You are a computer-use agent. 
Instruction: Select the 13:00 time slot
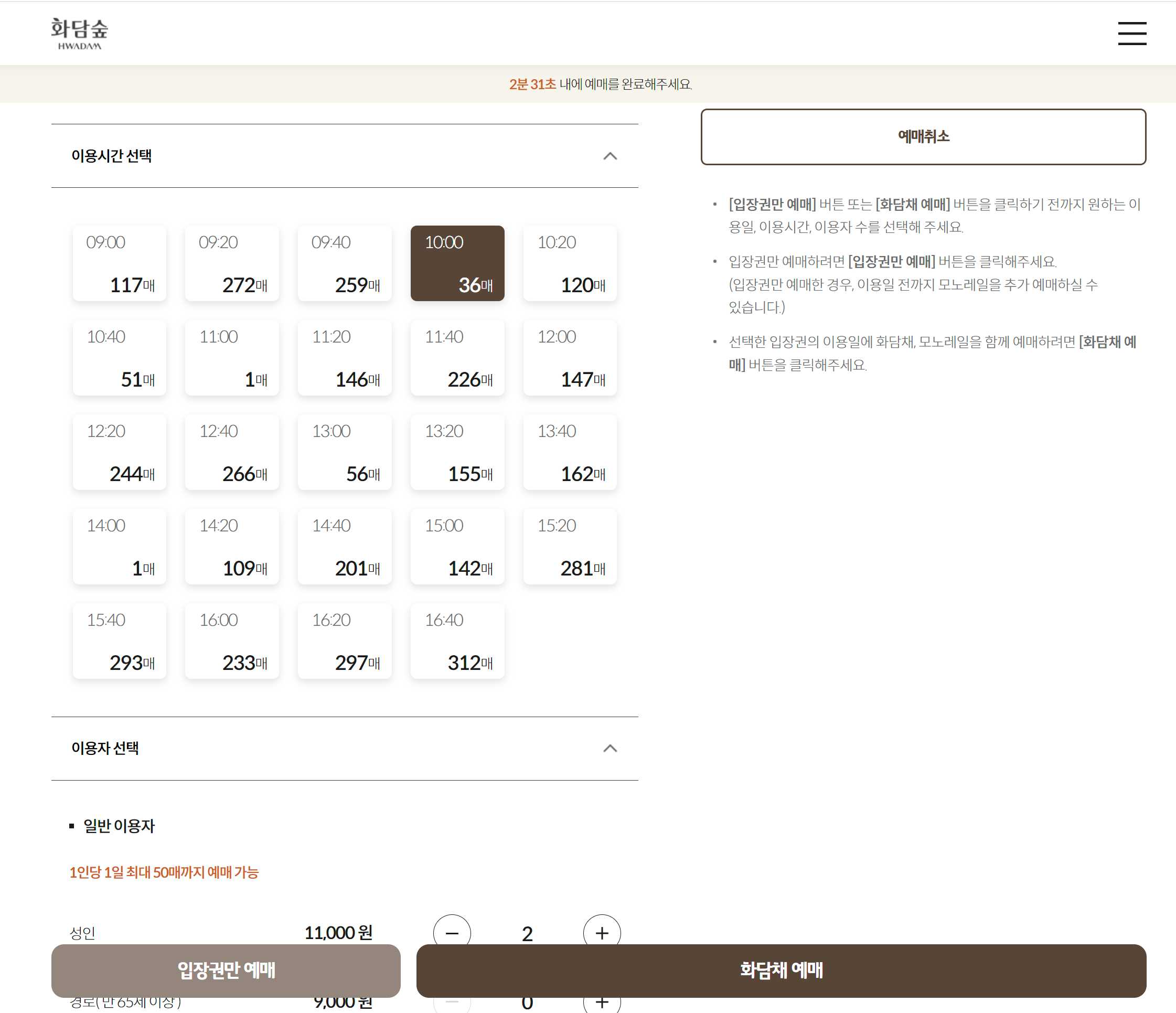[345, 452]
